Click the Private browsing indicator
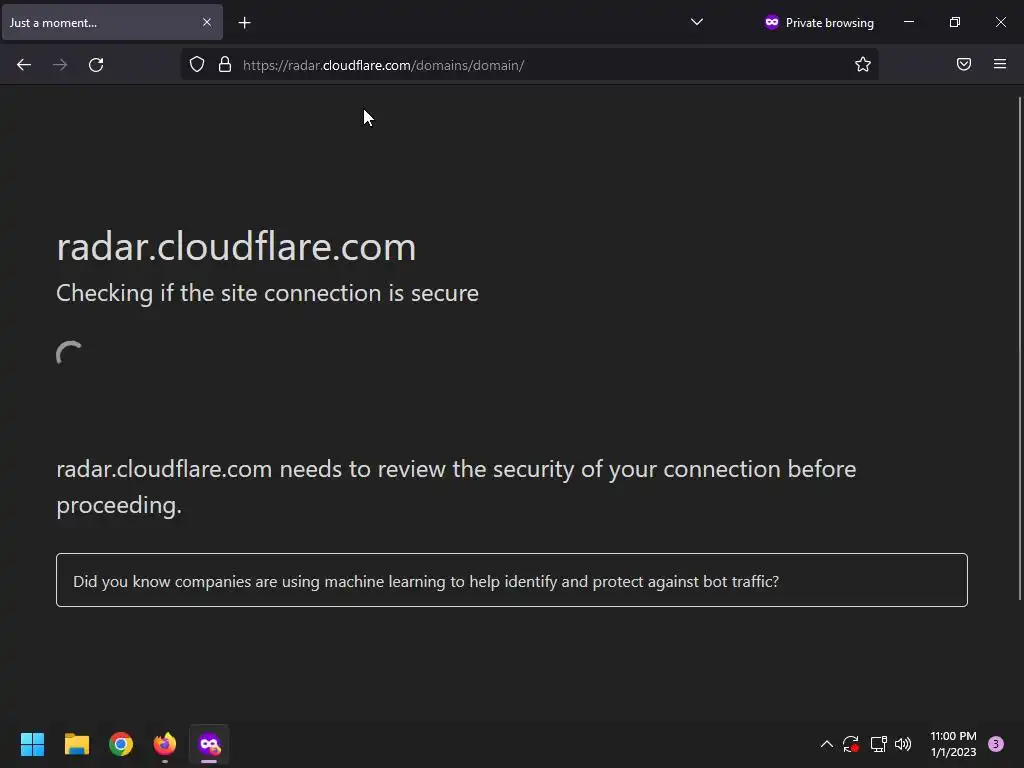This screenshot has width=1024, height=768. click(819, 22)
